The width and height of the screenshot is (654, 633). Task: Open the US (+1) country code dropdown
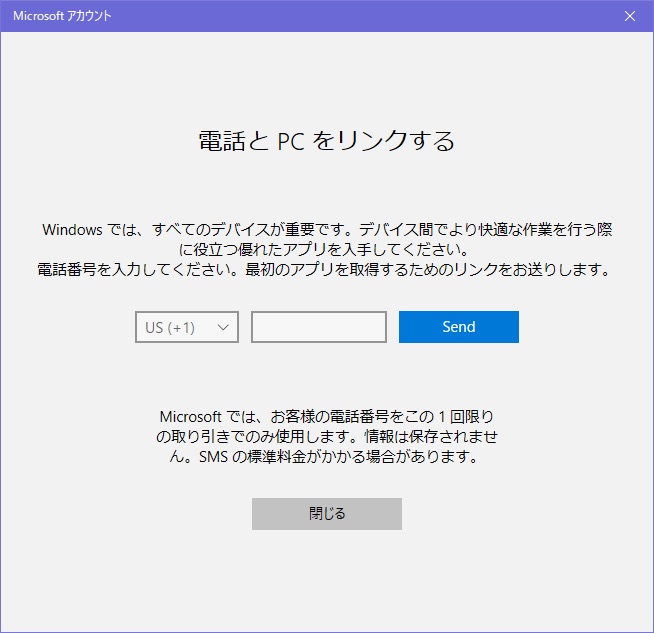[x=187, y=327]
